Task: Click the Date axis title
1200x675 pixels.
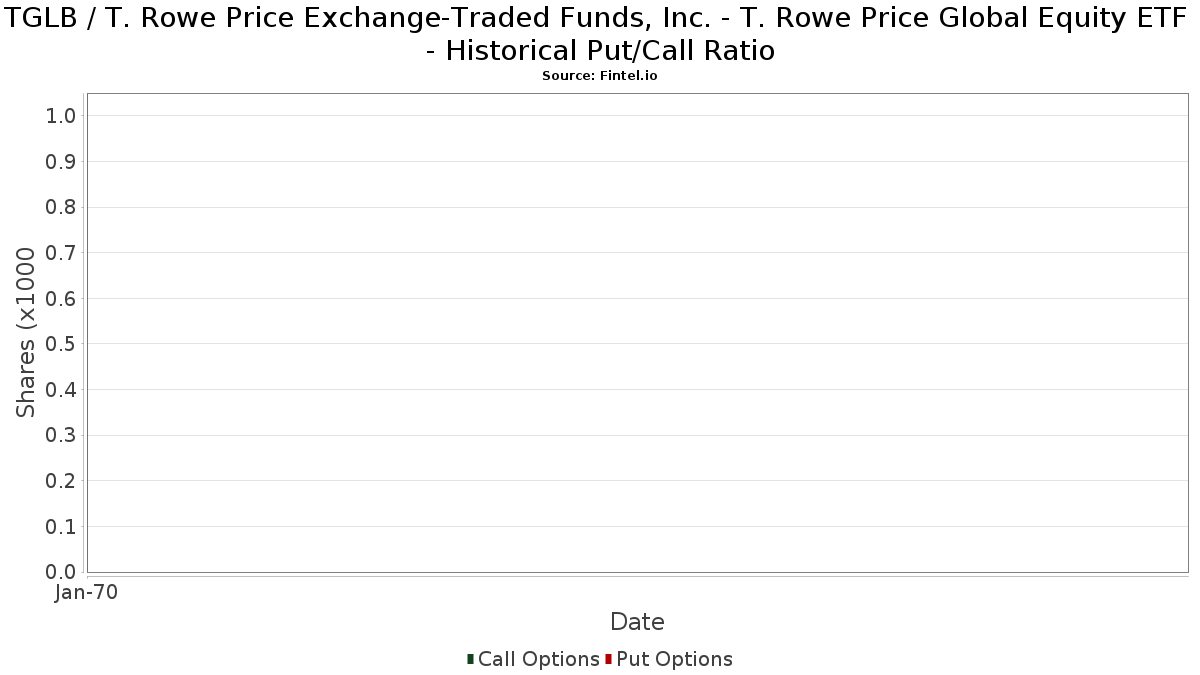Action: (x=637, y=622)
